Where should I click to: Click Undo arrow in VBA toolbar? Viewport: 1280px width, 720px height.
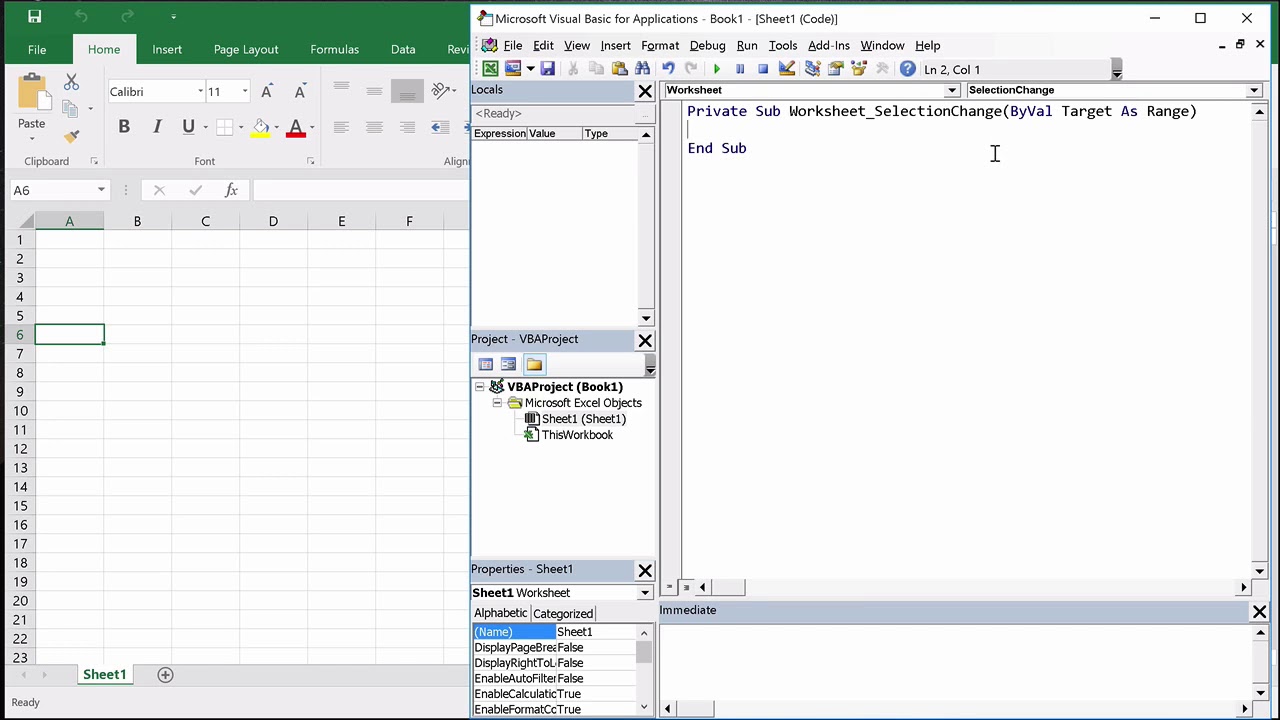pyautogui.click(x=668, y=69)
